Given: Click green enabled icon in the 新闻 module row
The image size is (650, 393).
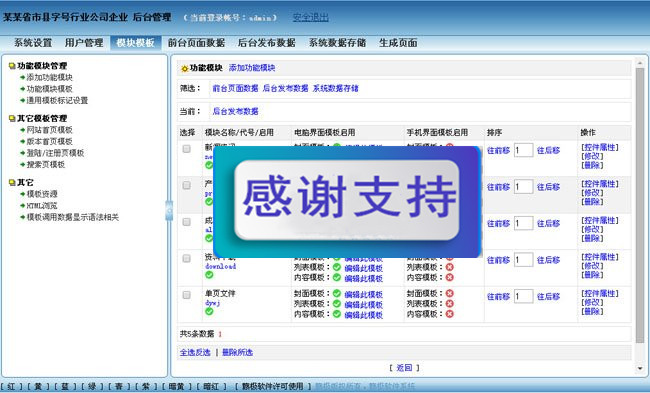Looking at the screenshot, I should (209, 165).
